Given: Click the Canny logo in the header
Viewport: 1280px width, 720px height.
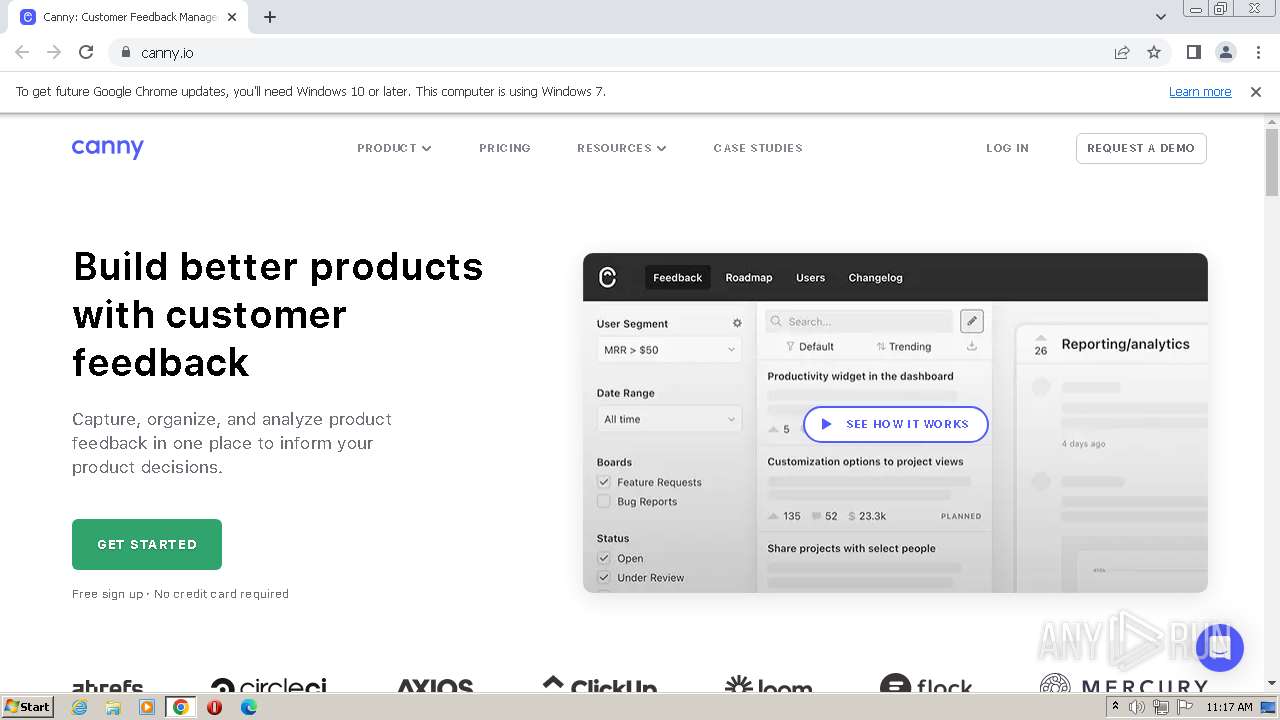Looking at the screenshot, I should [x=108, y=148].
